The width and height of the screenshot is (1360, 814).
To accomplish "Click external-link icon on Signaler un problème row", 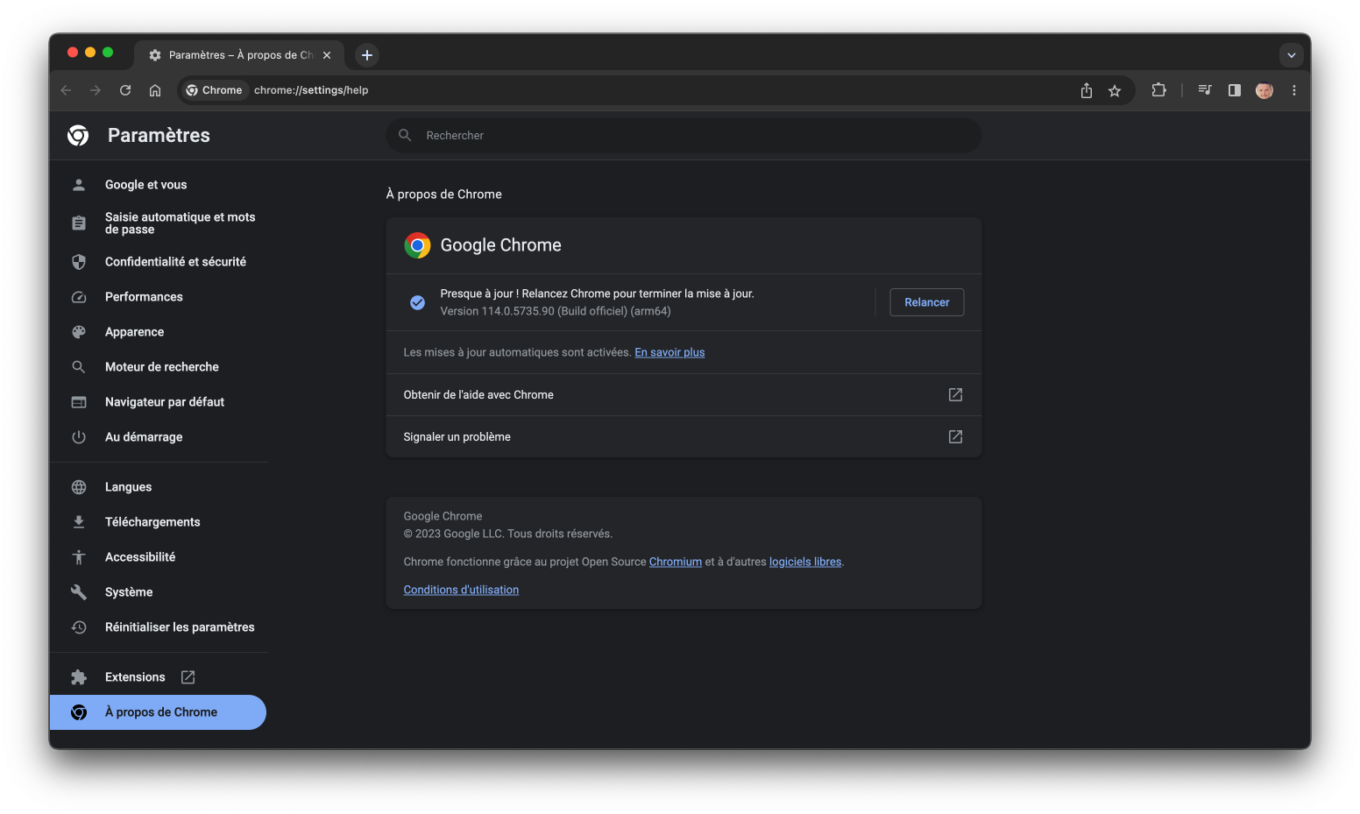I will coord(955,437).
